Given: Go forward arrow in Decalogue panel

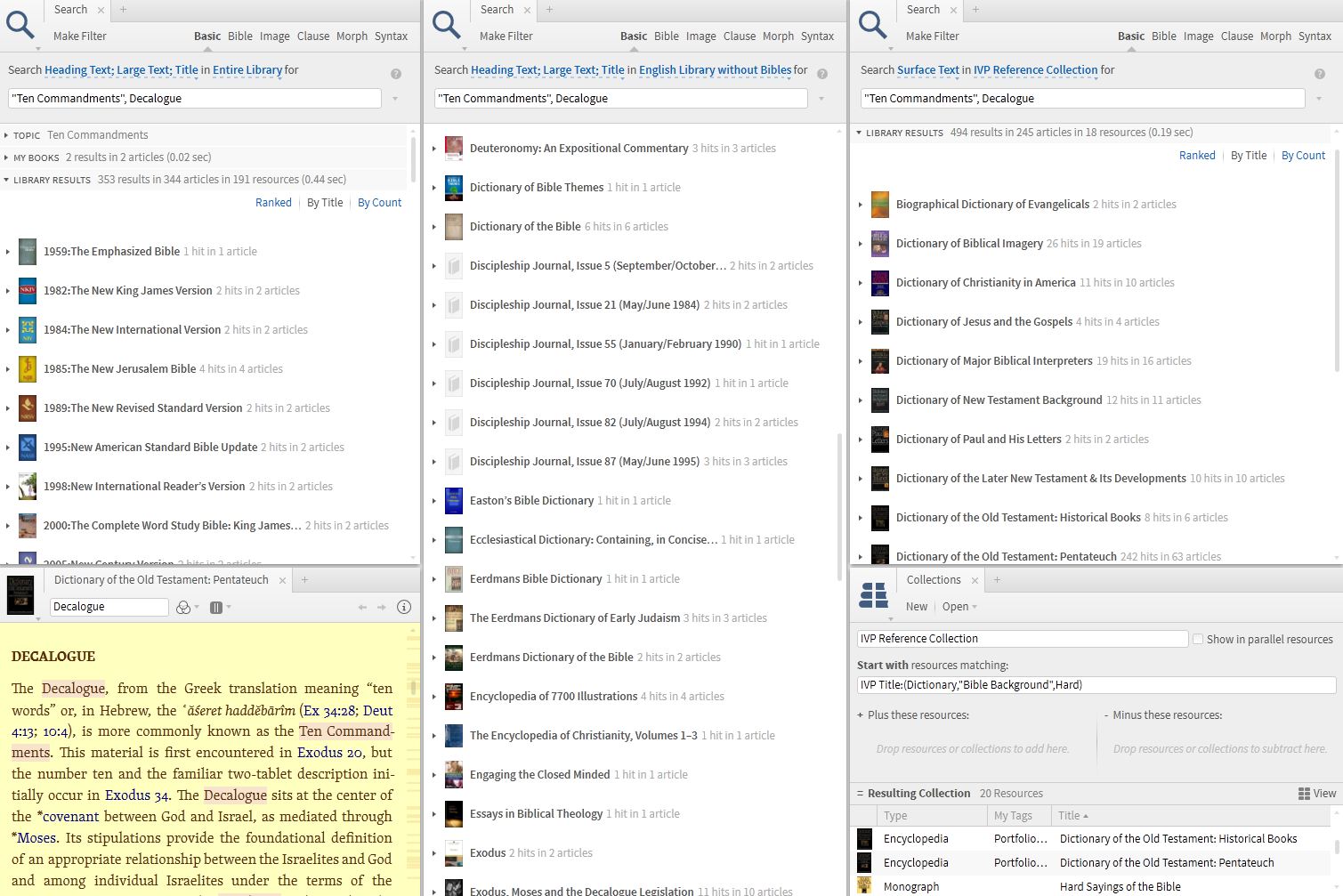Looking at the screenshot, I should pos(382,607).
